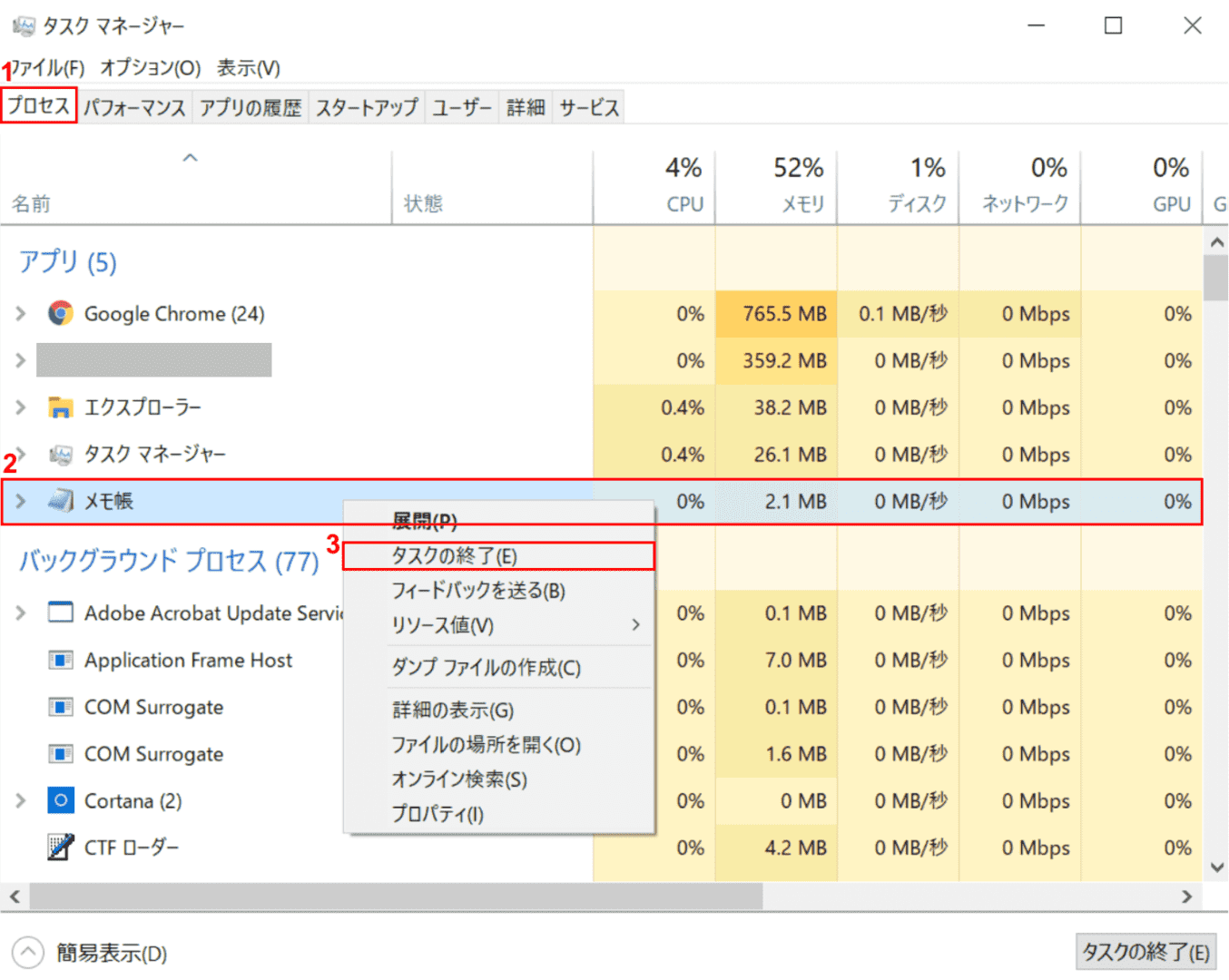Sort by the ネットワーク column header
Viewport: 1229px width, 980px height.
(x=1019, y=188)
